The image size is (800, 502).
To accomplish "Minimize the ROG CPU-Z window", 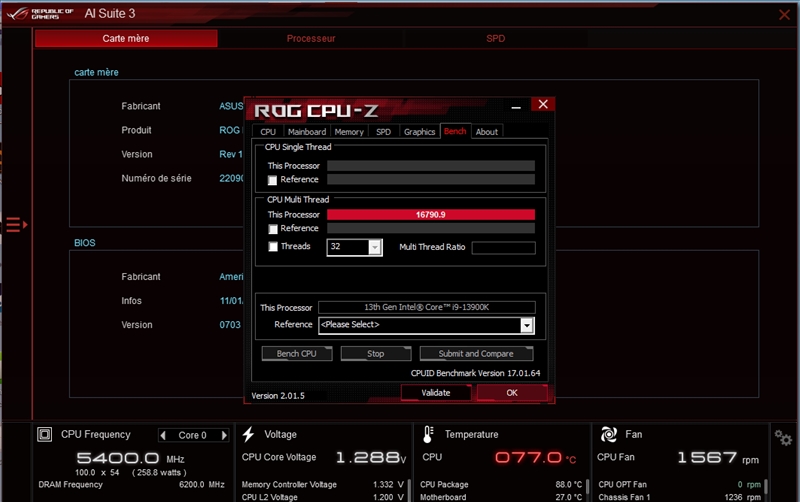I will [x=516, y=106].
